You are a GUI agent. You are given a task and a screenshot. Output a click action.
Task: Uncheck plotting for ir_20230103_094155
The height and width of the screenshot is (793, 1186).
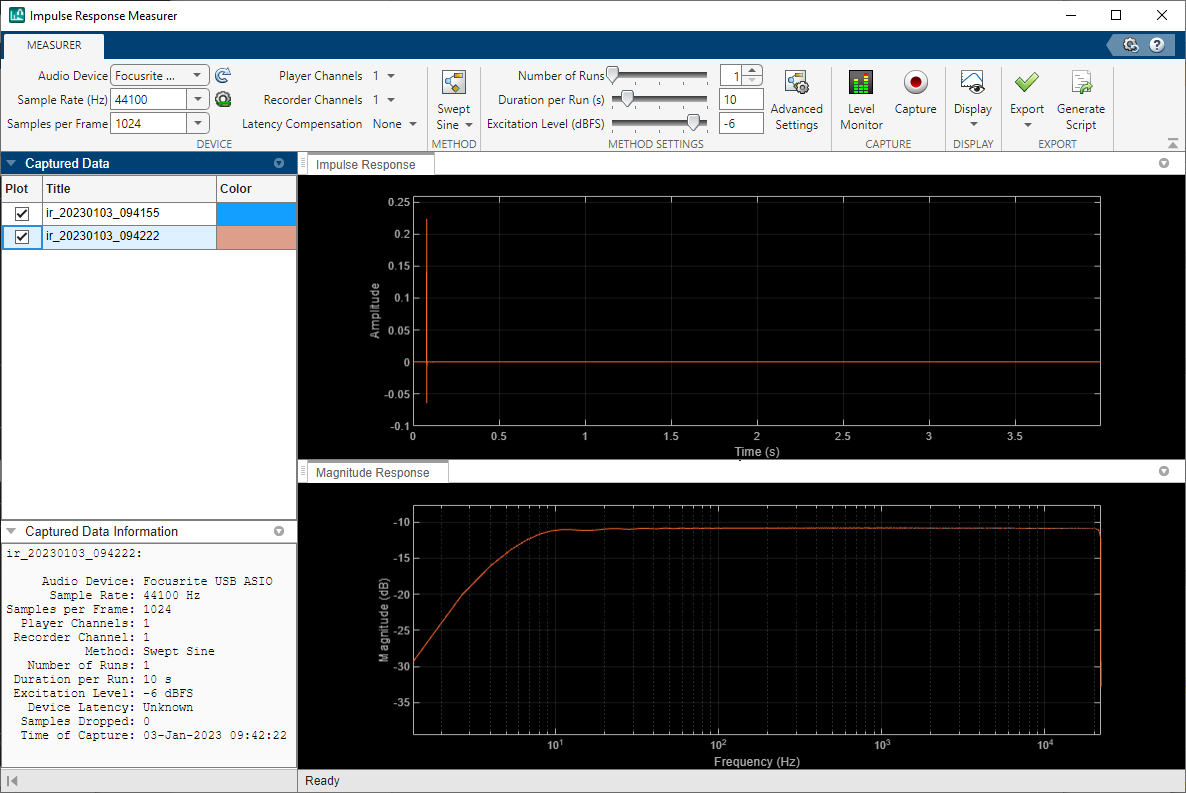pos(22,213)
